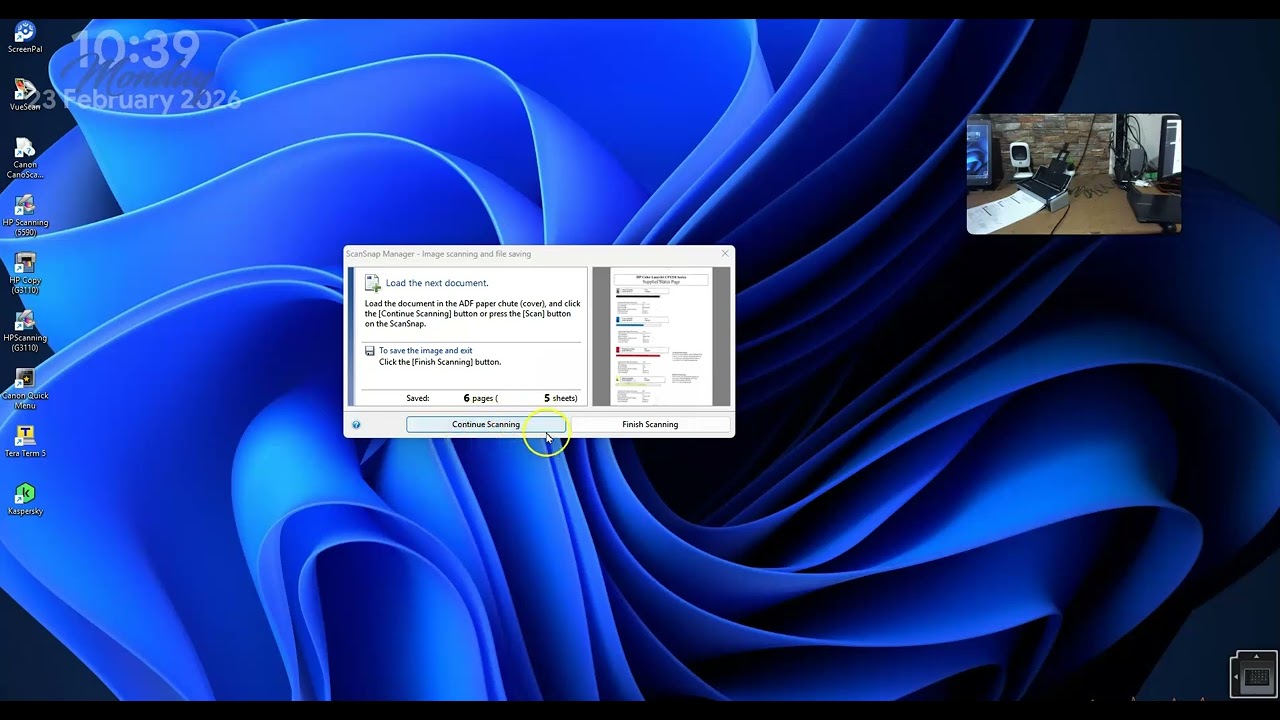Click the "Click the [Finish Scanning] button." line
The image size is (1280, 720).
click(x=440, y=362)
